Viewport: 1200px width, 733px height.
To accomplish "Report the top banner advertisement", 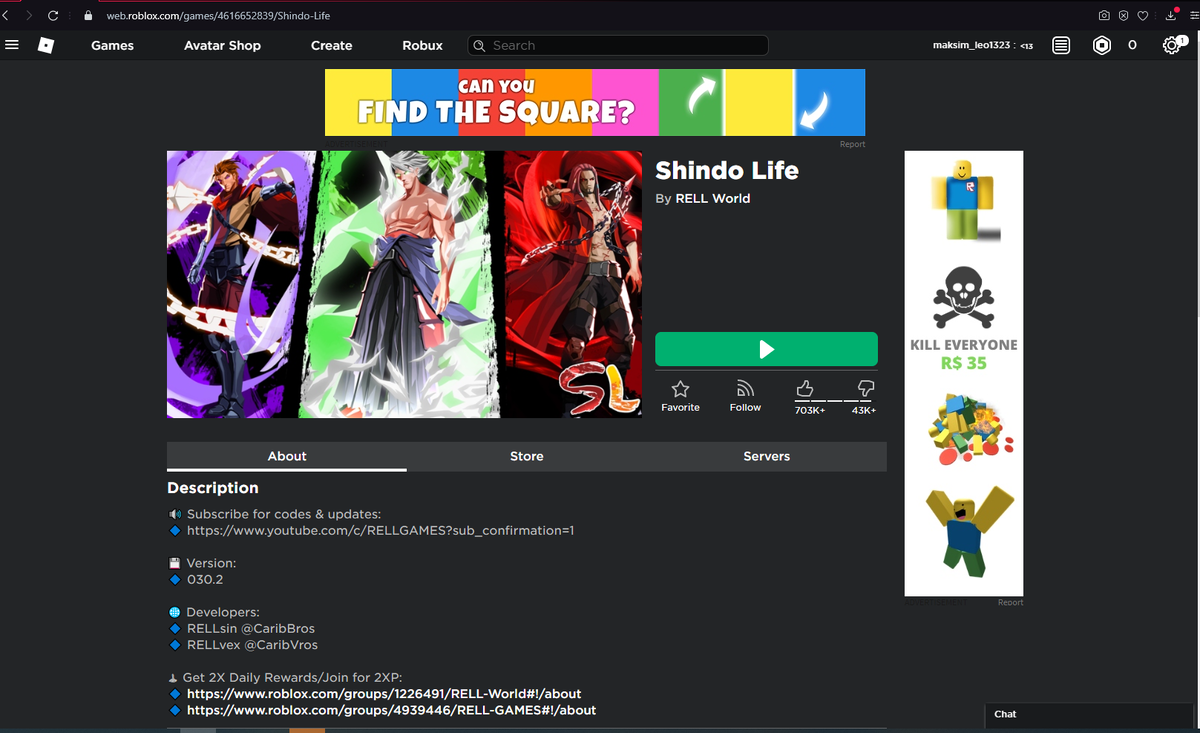I will point(852,144).
